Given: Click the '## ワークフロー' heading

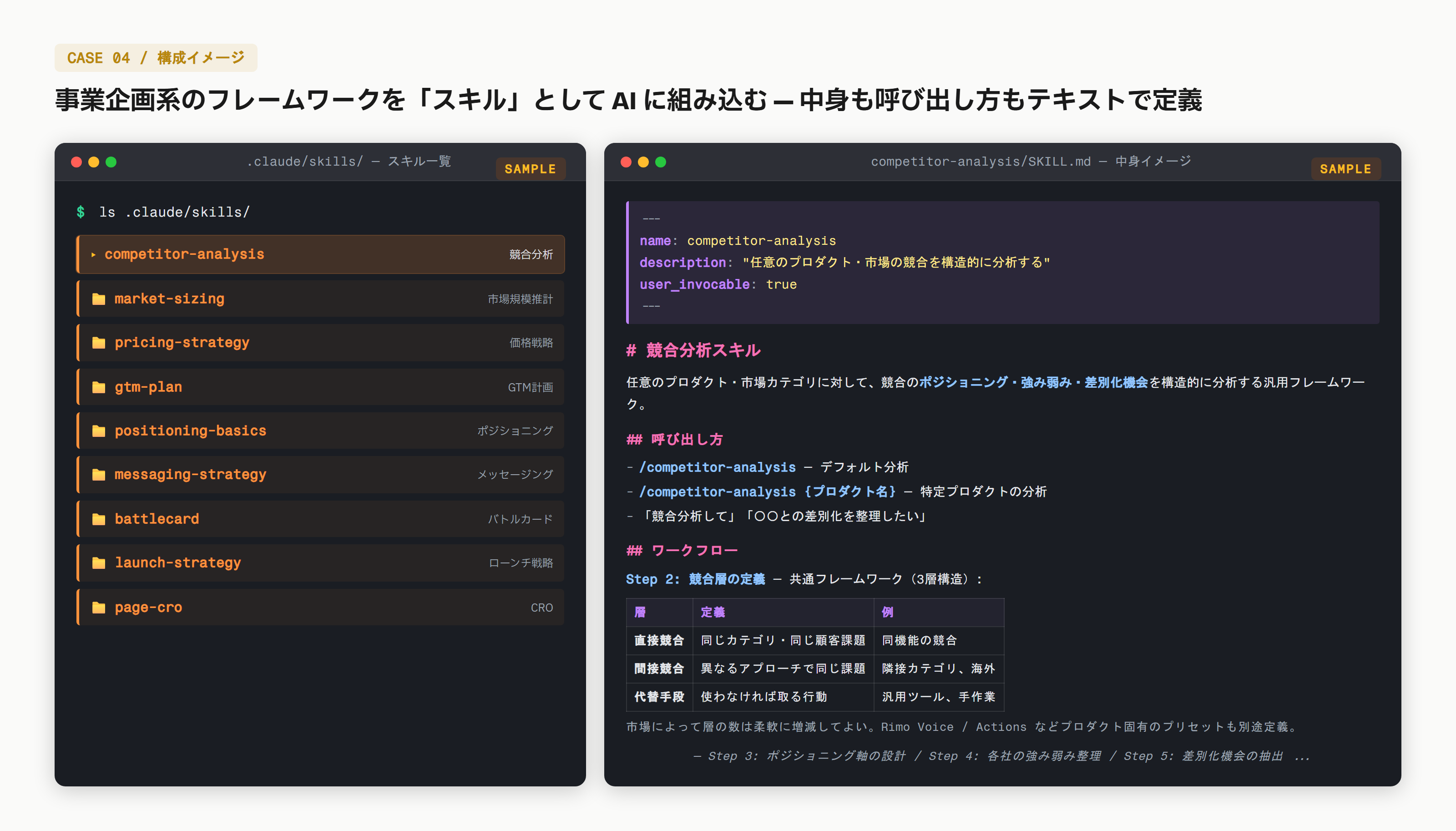Looking at the screenshot, I should click(682, 551).
